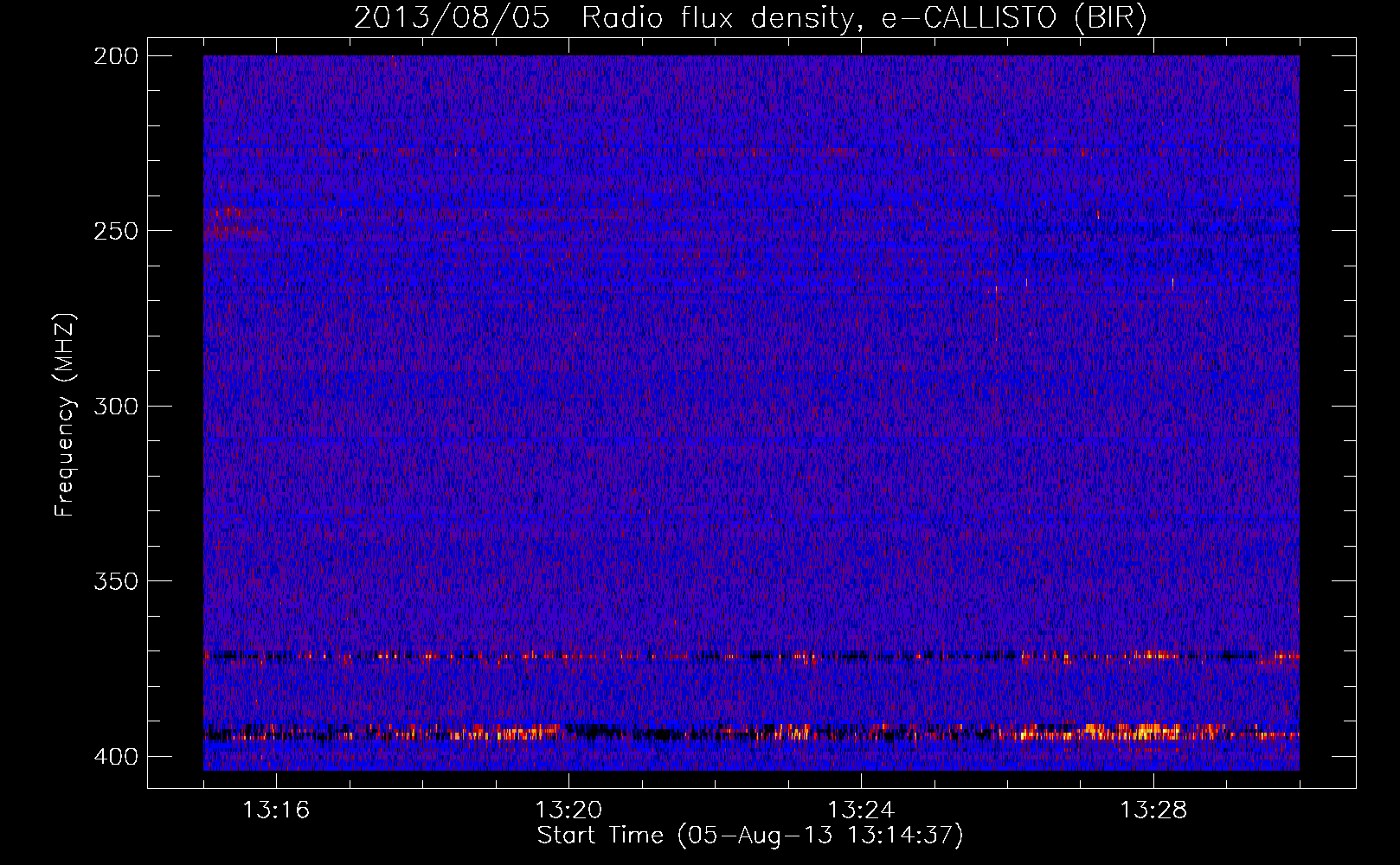1400x865 pixels.
Task: Click the 13:28 time tick label
Action: pos(1153,811)
